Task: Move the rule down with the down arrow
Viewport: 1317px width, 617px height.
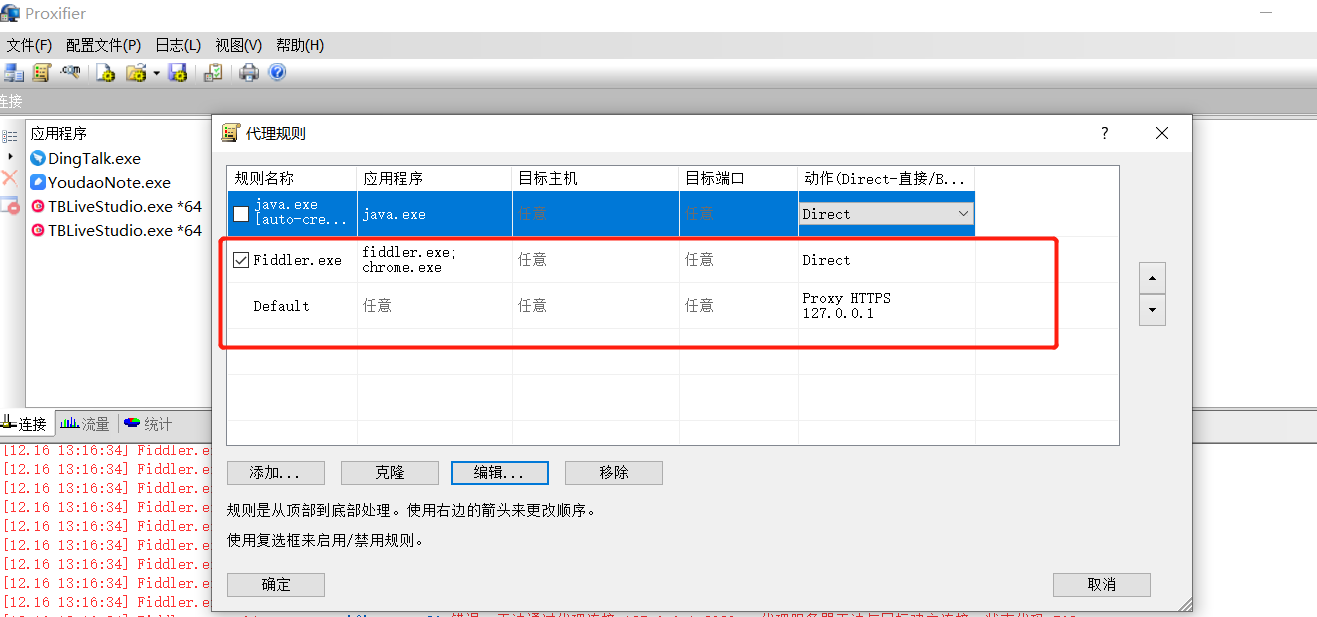Action: coord(1152,310)
